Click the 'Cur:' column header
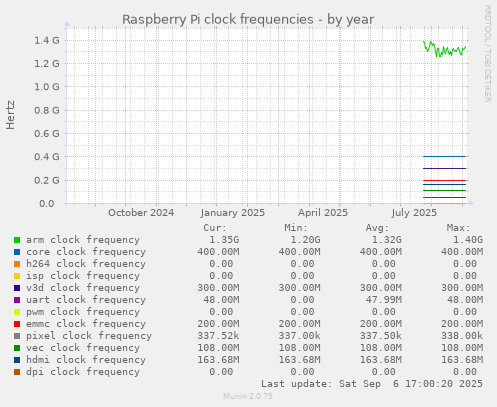 click(215, 228)
